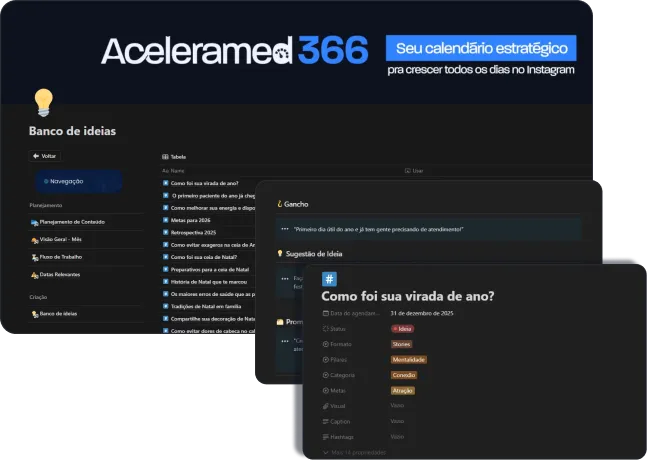
Task: Click the Fluxo de Trabalho icon
Action: point(35,257)
